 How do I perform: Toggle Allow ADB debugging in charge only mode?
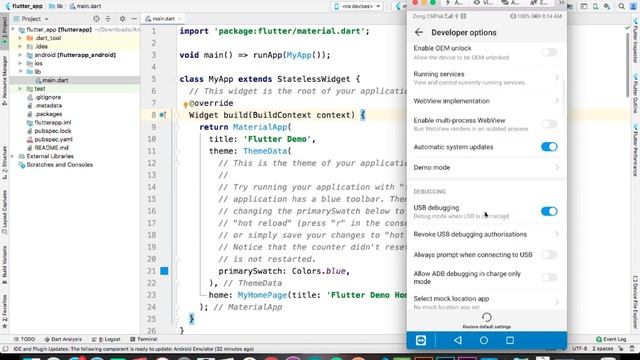549,278
